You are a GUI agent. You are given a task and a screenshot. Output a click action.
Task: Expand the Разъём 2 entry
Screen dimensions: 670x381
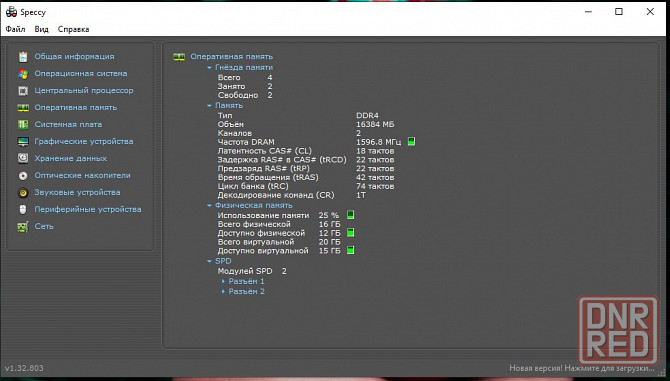tap(223, 292)
